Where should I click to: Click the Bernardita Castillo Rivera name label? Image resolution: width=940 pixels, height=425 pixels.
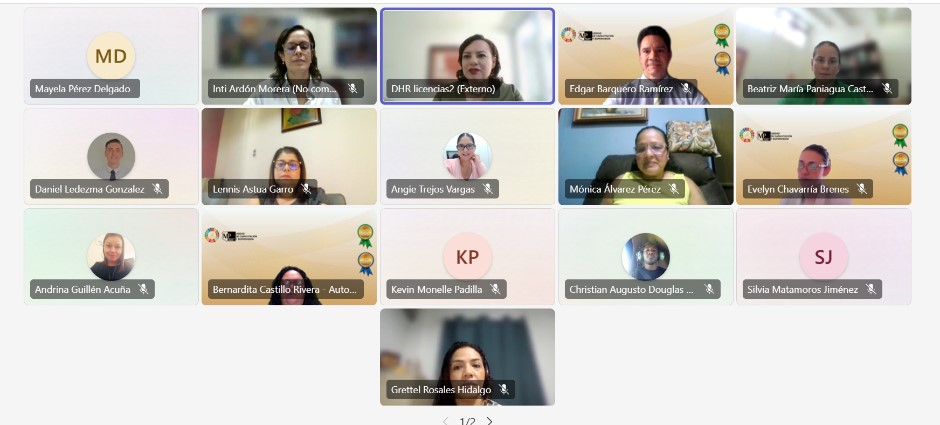click(x=285, y=289)
